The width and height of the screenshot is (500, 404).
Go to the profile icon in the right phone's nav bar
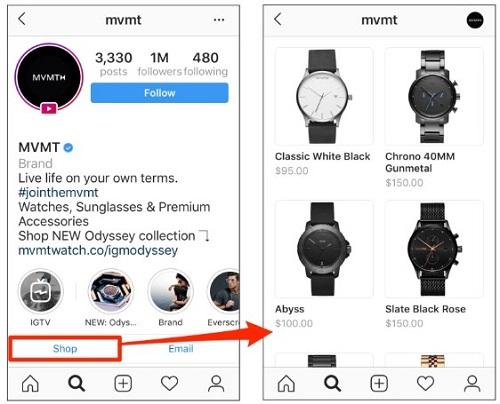point(472,383)
